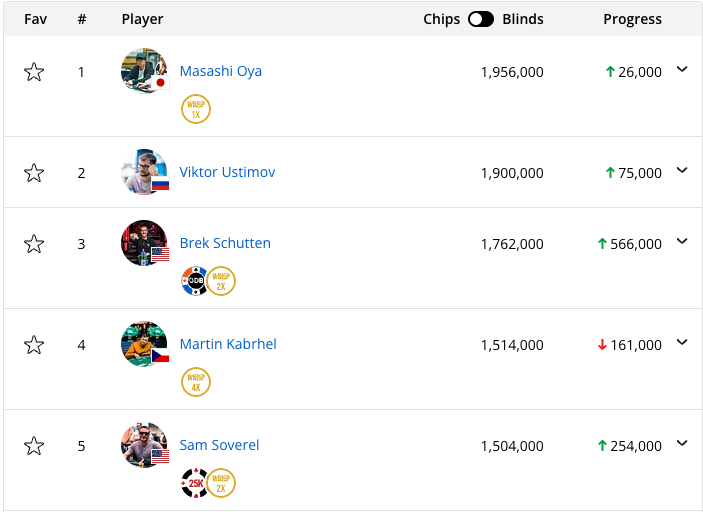Screen dimensions: 703x512
Task: Click Masashi Oya's WSOP 1X bracelet badge
Action: point(196,109)
